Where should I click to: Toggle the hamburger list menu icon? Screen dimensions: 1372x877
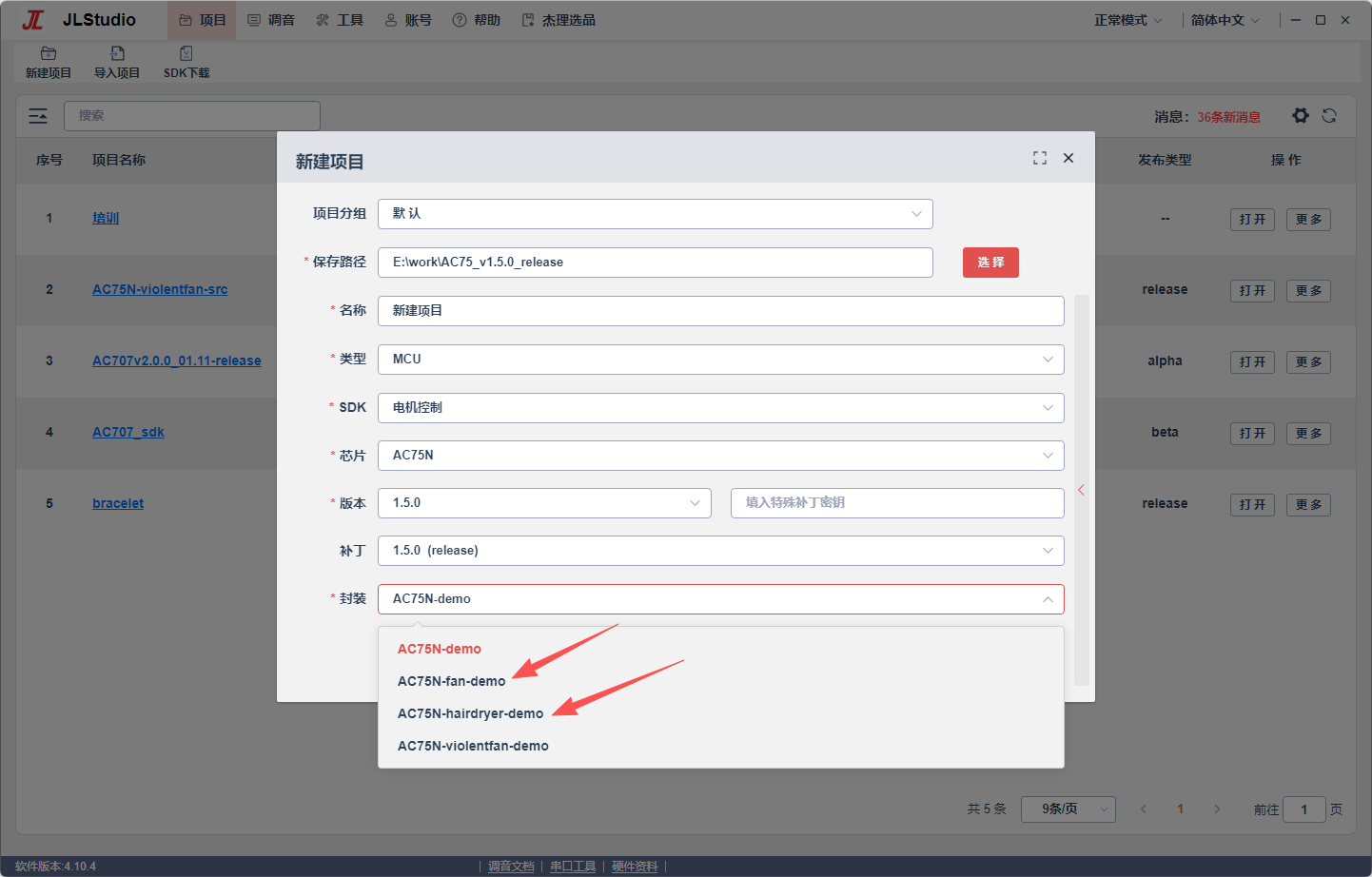pyautogui.click(x=38, y=116)
